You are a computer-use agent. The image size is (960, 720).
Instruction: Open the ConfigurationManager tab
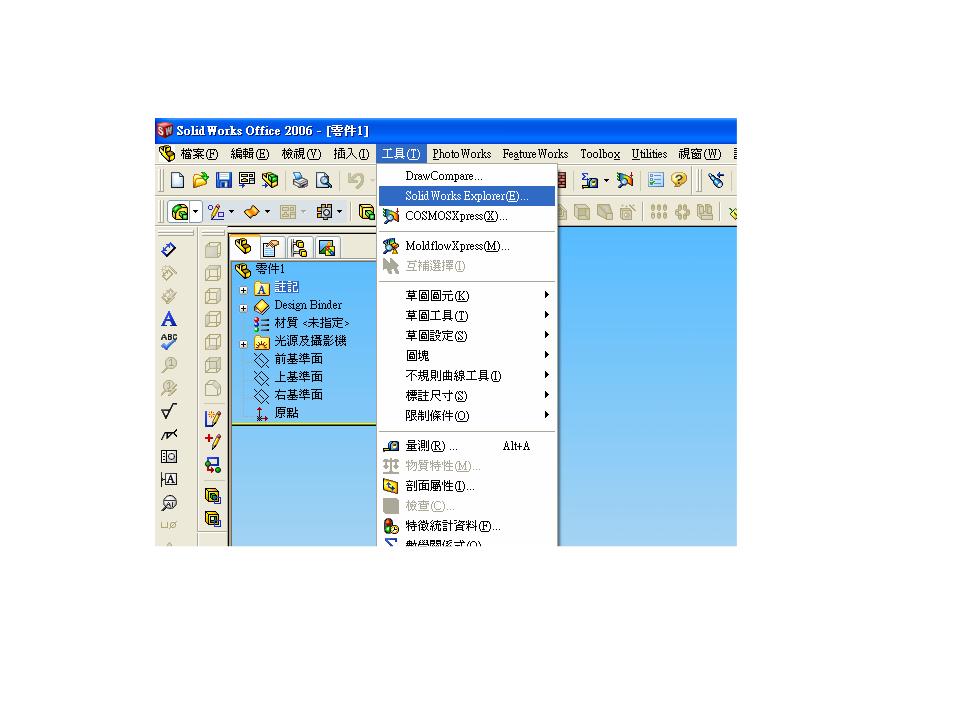click(x=299, y=248)
